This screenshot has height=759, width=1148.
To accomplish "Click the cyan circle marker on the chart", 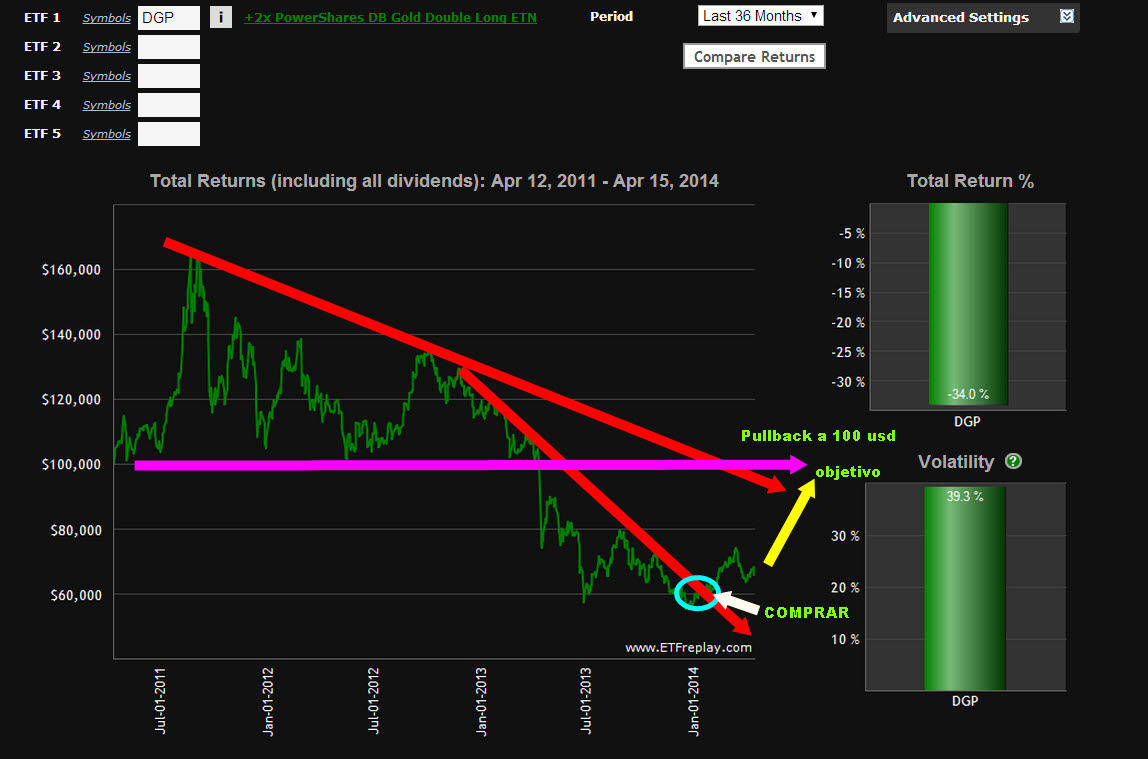I will click(697, 592).
